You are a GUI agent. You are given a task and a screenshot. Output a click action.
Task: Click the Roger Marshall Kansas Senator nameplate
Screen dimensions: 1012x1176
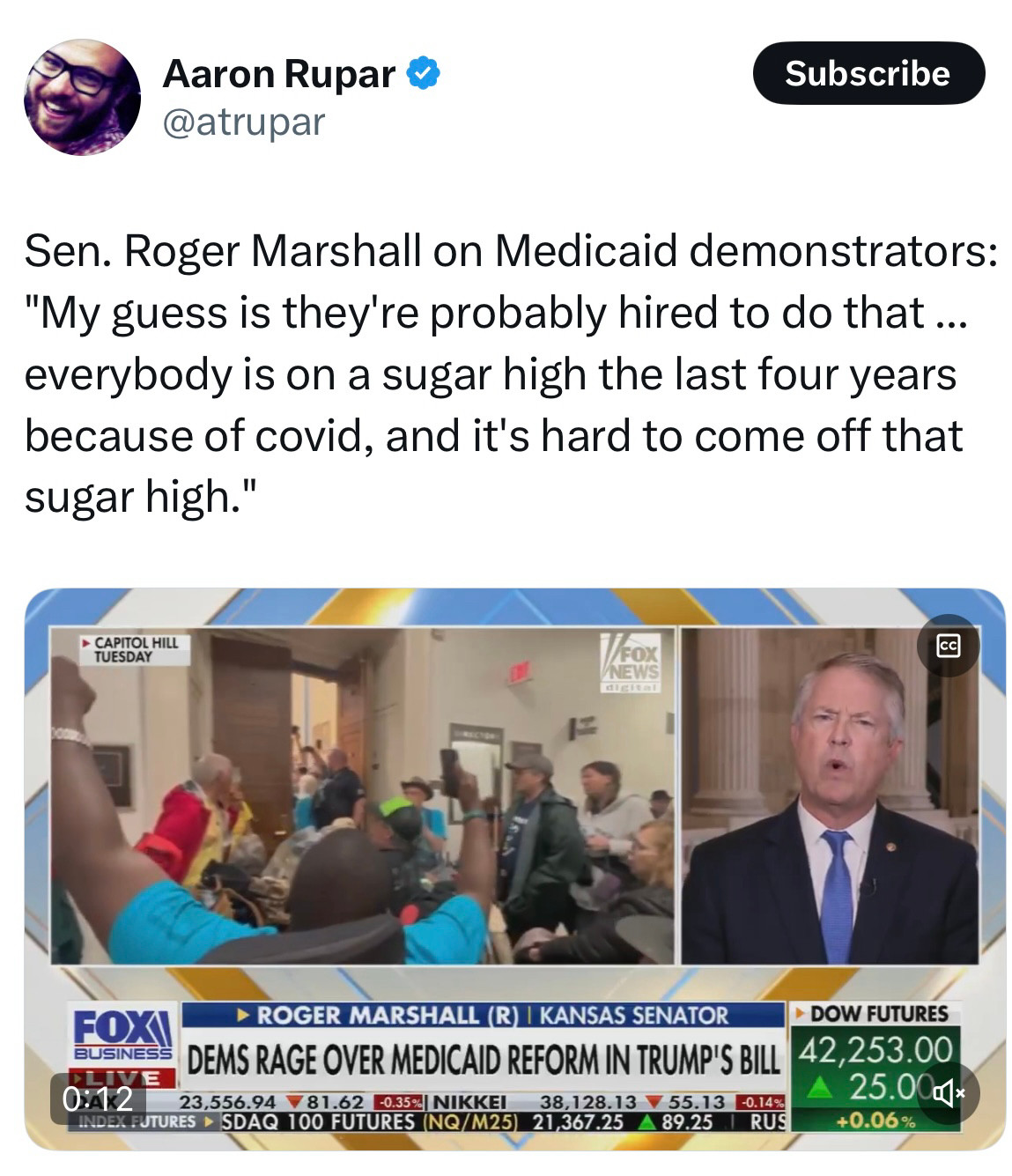pyautogui.click(x=483, y=1015)
